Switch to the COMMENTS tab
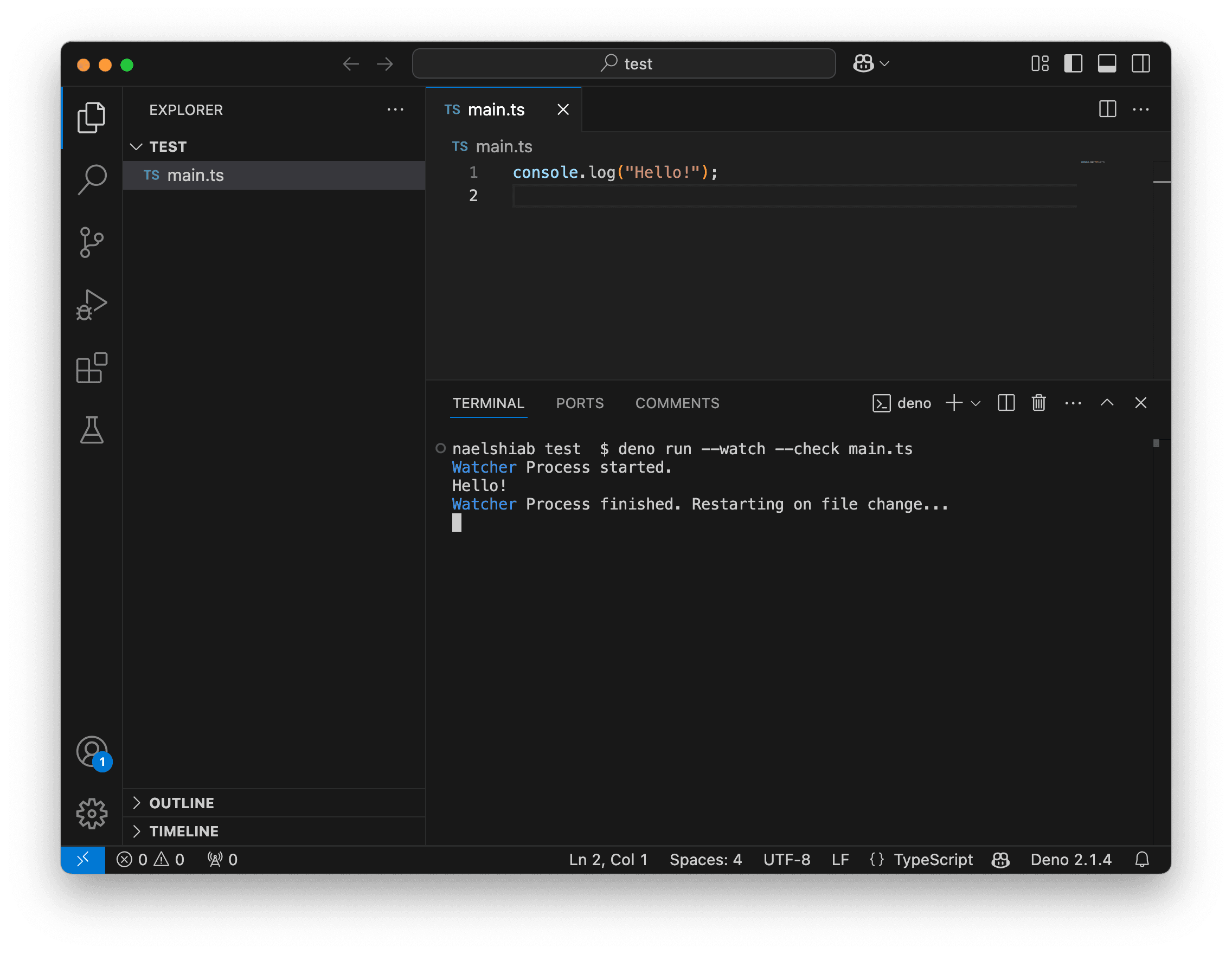The image size is (1232, 954). (677, 403)
